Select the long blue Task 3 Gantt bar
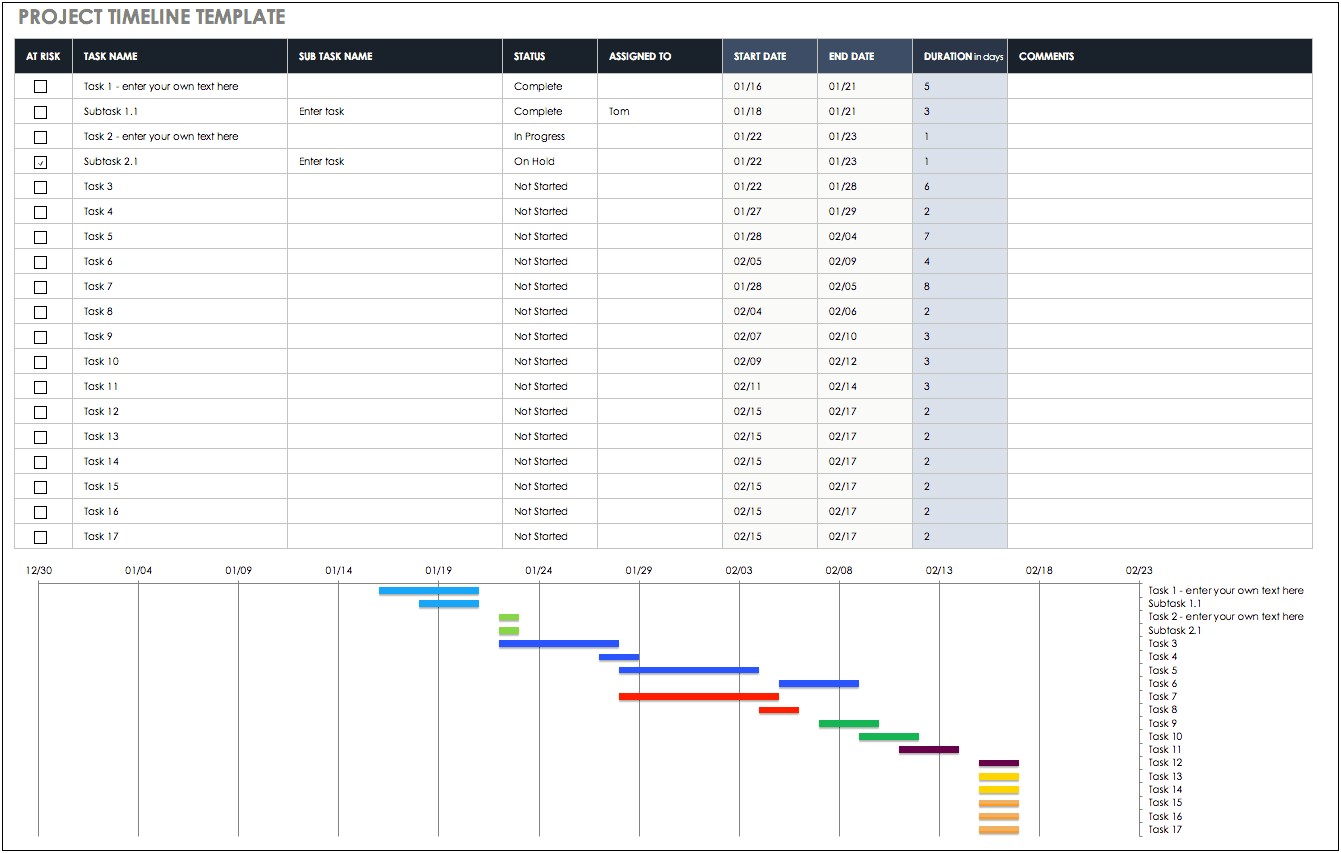 (x=559, y=644)
